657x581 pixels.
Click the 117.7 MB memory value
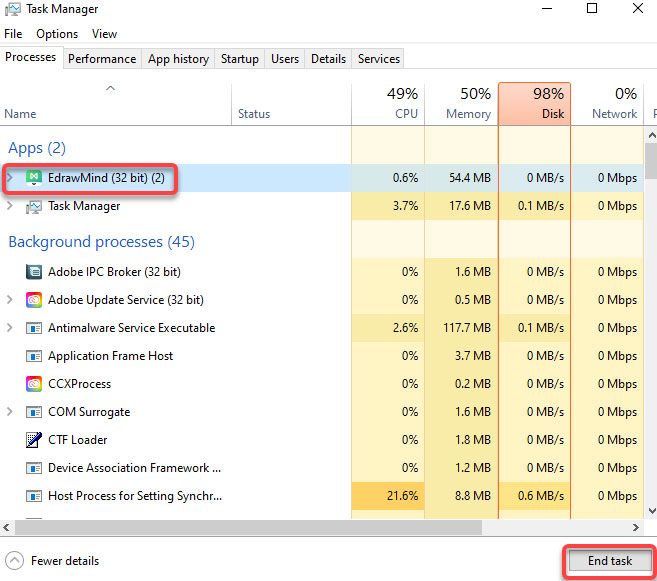point(467,328)
